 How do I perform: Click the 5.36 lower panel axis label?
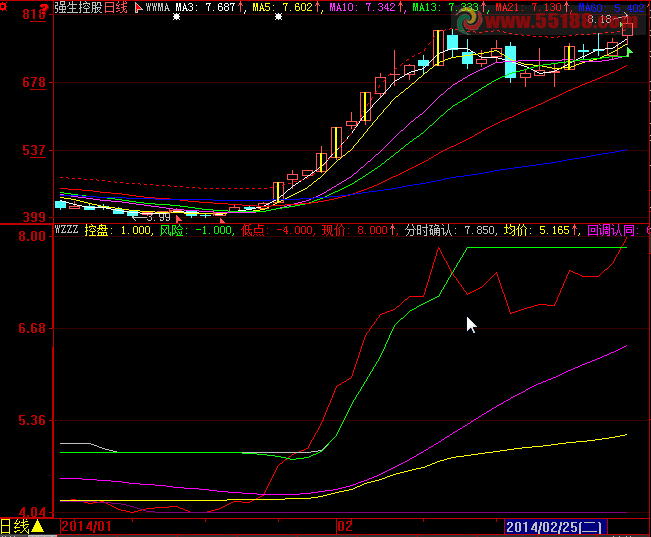(x=32, y=420)
